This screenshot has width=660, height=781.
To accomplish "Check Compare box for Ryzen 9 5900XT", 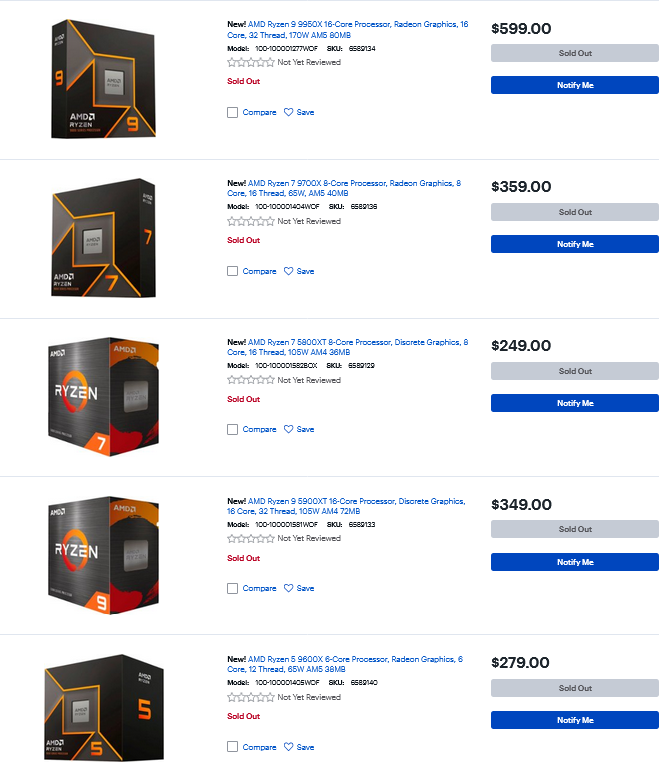I will click(233, 588).
